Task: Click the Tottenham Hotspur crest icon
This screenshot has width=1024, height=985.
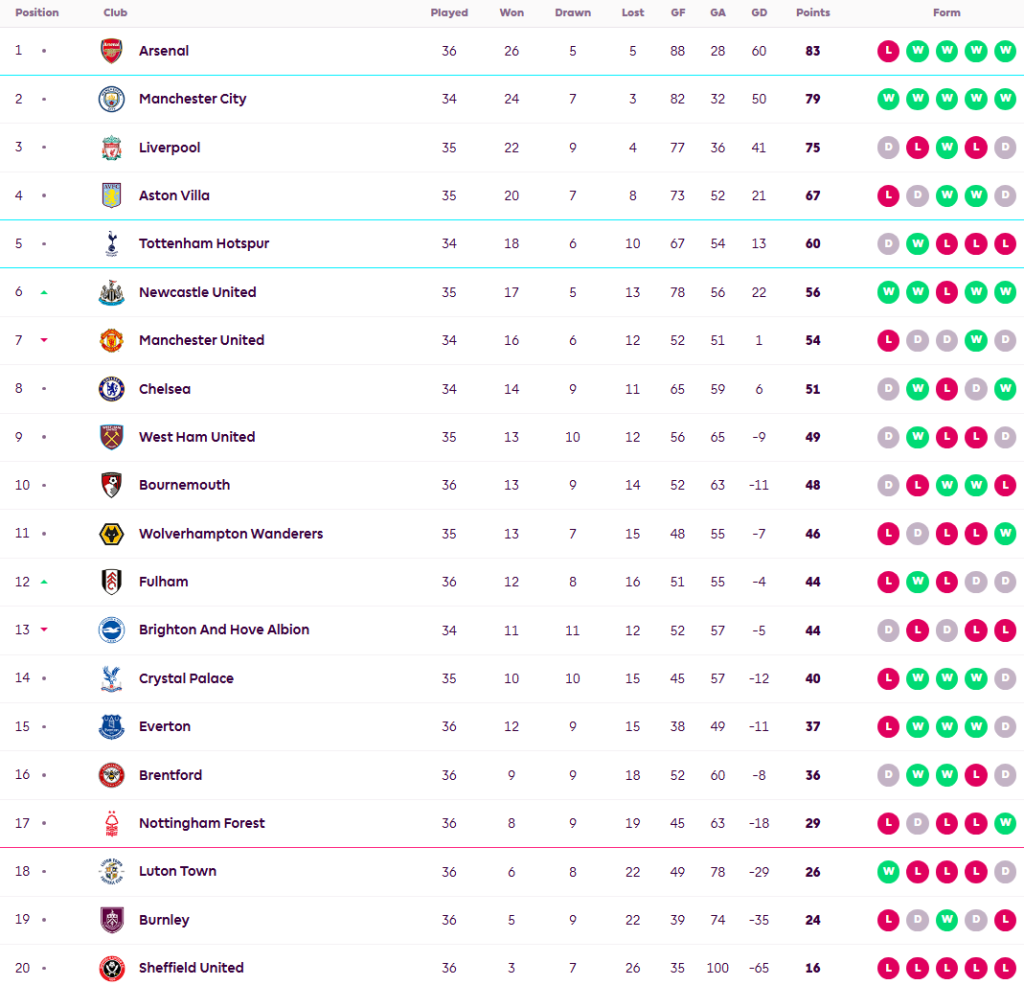Action: point(111,244)
